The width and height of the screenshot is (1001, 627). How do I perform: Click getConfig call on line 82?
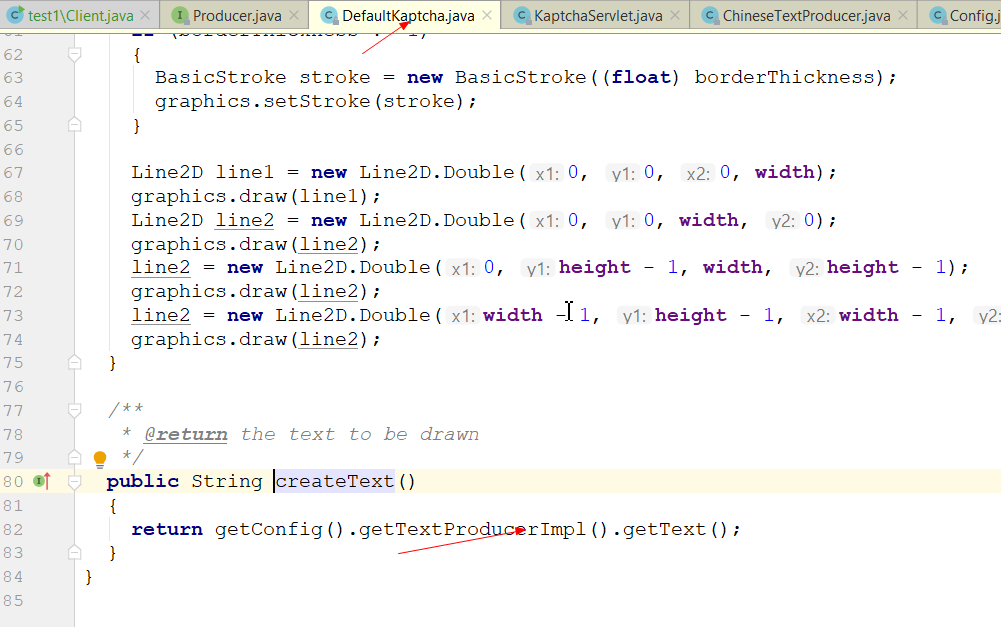pos(269,529)
